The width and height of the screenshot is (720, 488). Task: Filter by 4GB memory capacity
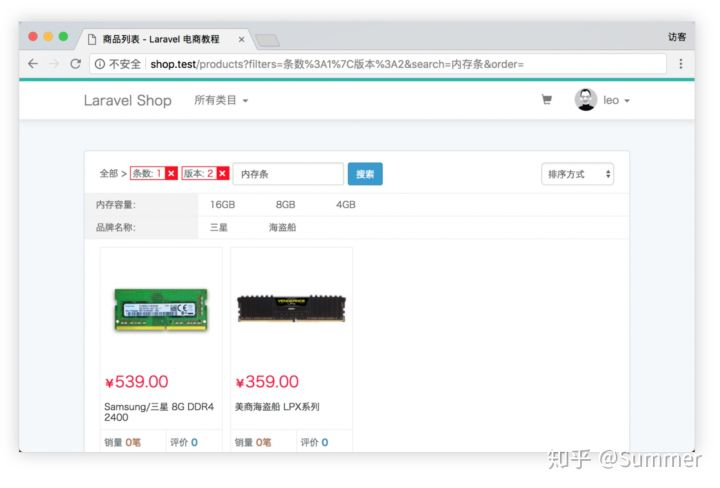click(x=346, y=204)
